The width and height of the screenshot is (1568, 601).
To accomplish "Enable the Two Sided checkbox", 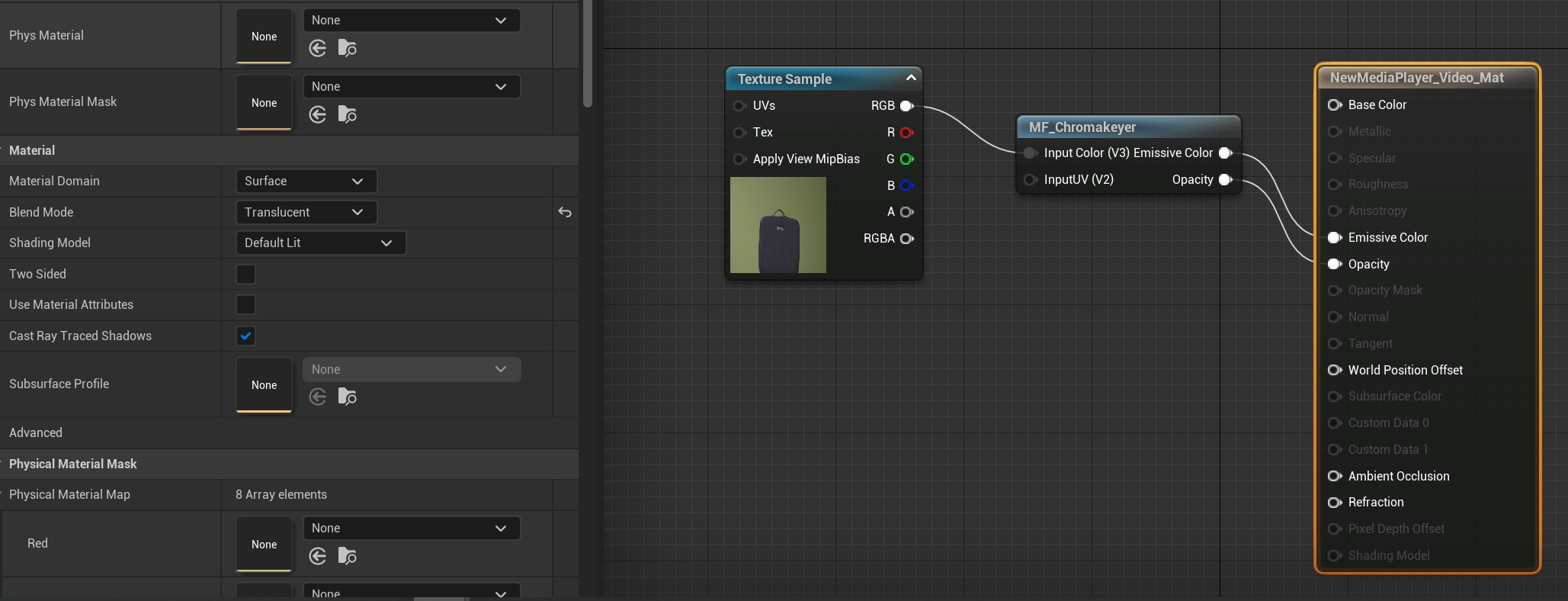I will (245, 275).
